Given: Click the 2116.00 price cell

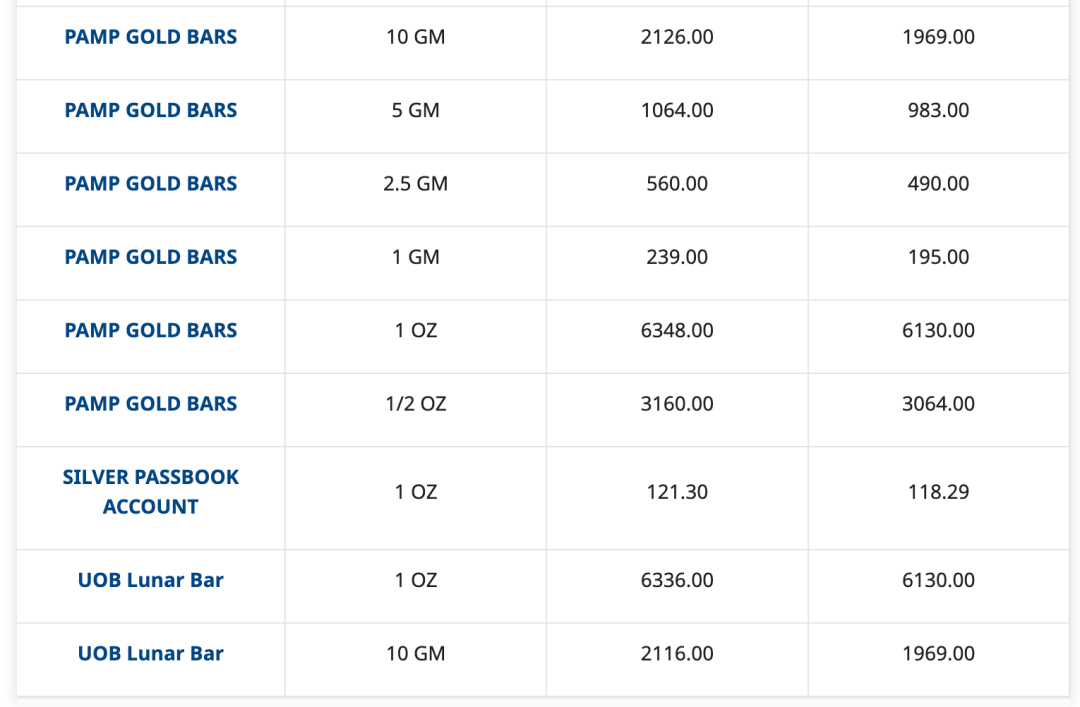Looking at the screenshot, I should (x=677, y=654).
